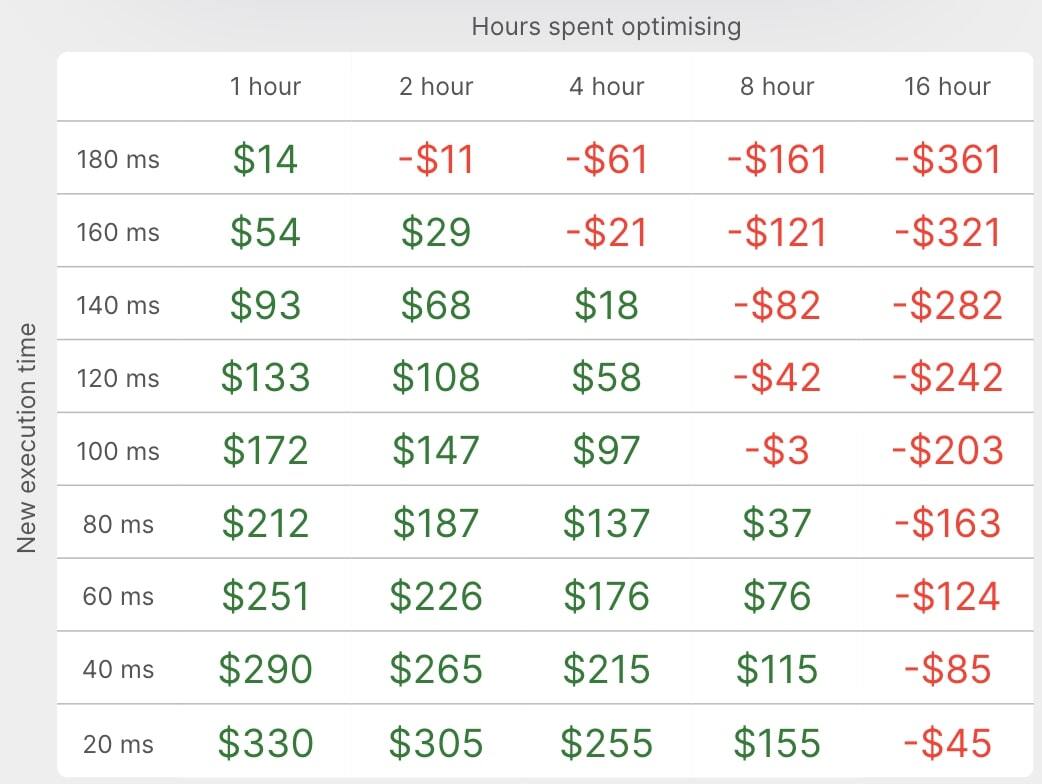Click the $108 cell
The image size is (1042, 784).
[436, 377]
